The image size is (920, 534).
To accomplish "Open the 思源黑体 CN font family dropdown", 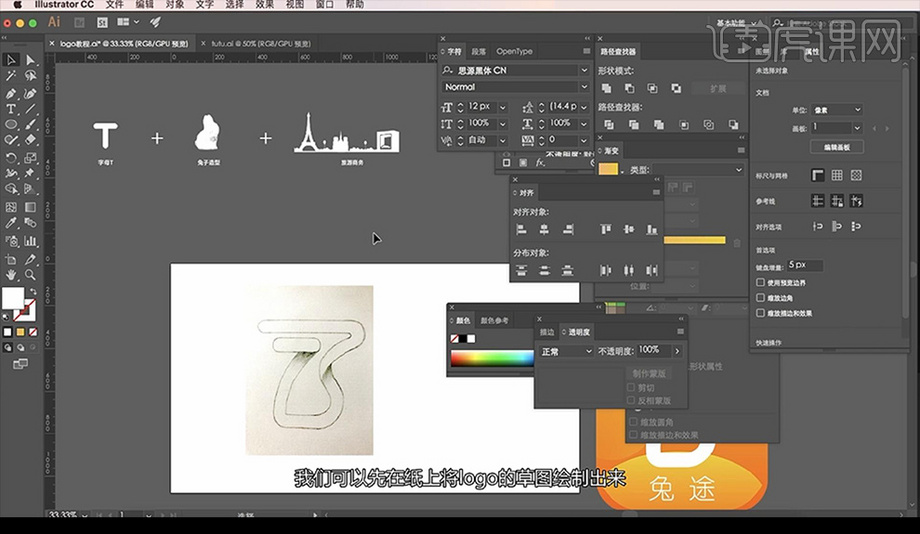I will [584, 71].
